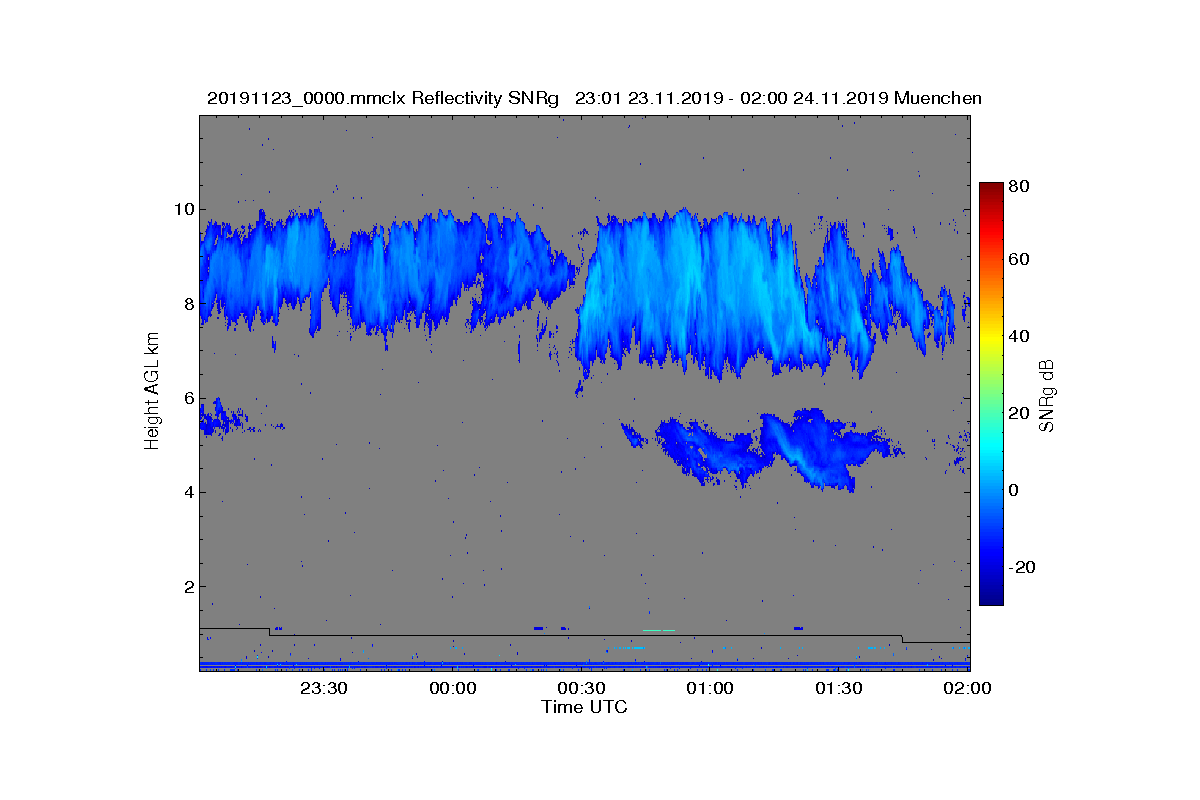1200x800 pixels.
Task: Click the height tick label 10
Action: point(184,210)
